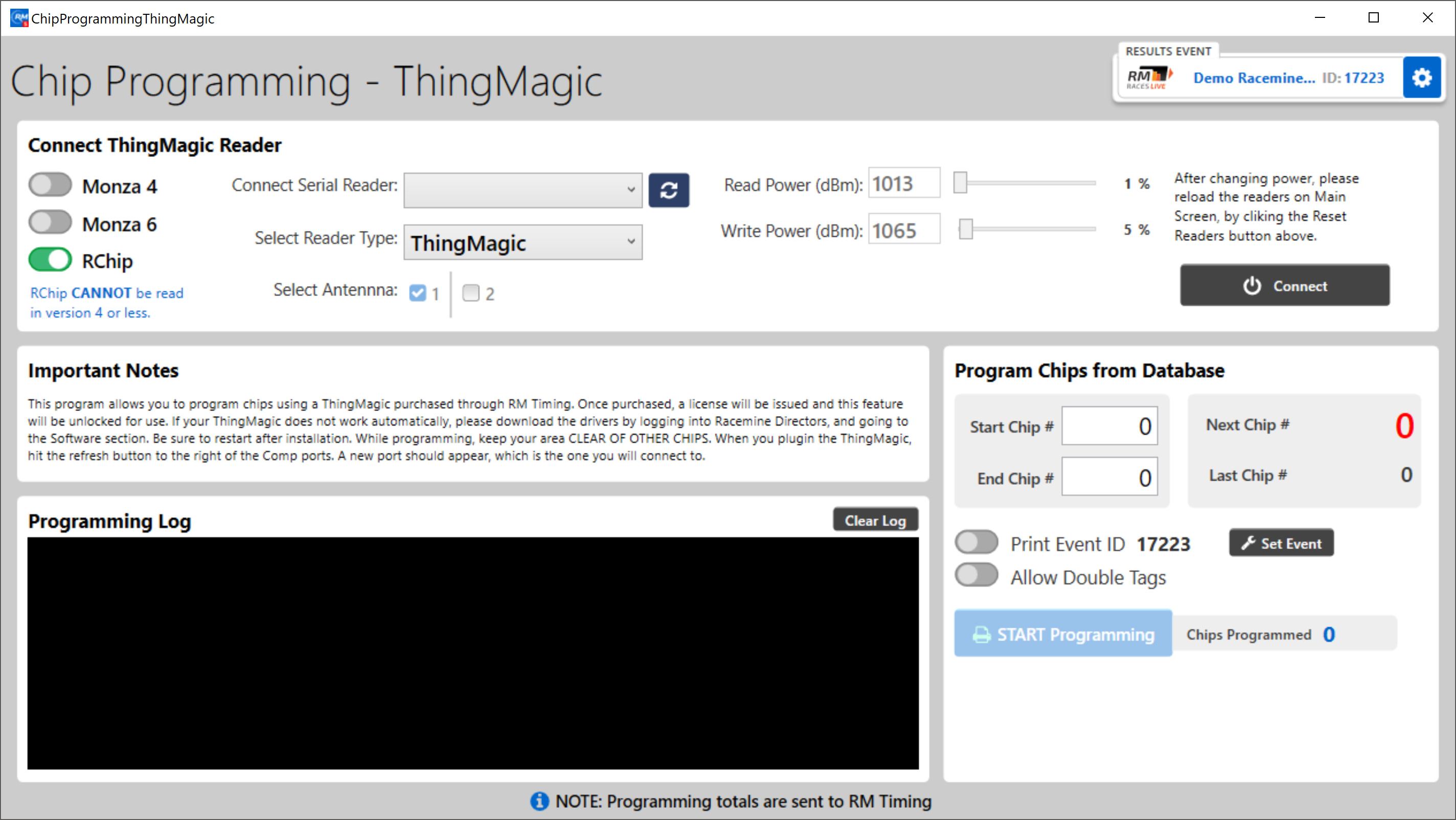Click the Read Power '1 %' value

point(1136,184)
